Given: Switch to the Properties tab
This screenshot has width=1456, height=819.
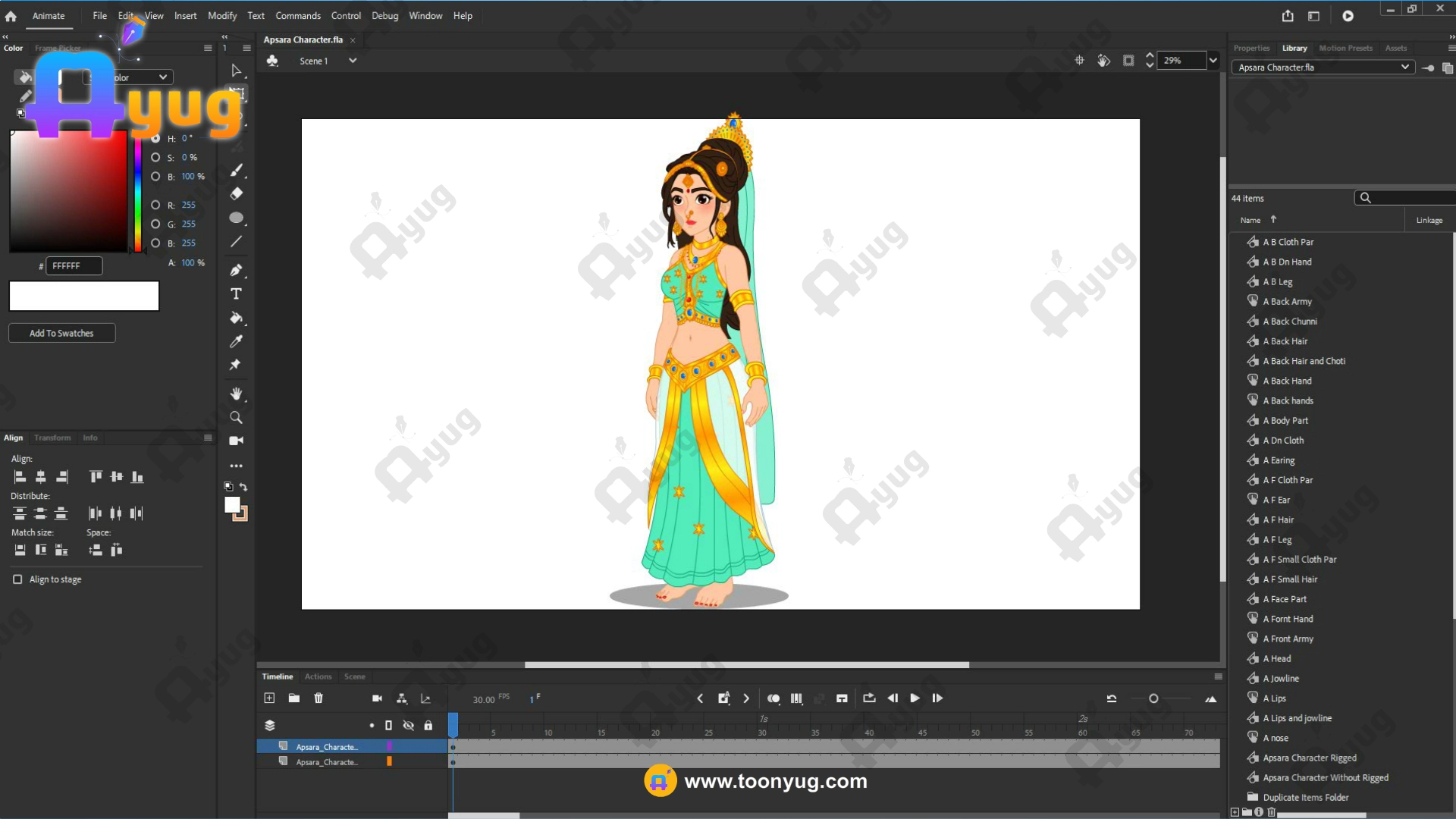Looking at the screenshot, I should [x=1250, y=48].
